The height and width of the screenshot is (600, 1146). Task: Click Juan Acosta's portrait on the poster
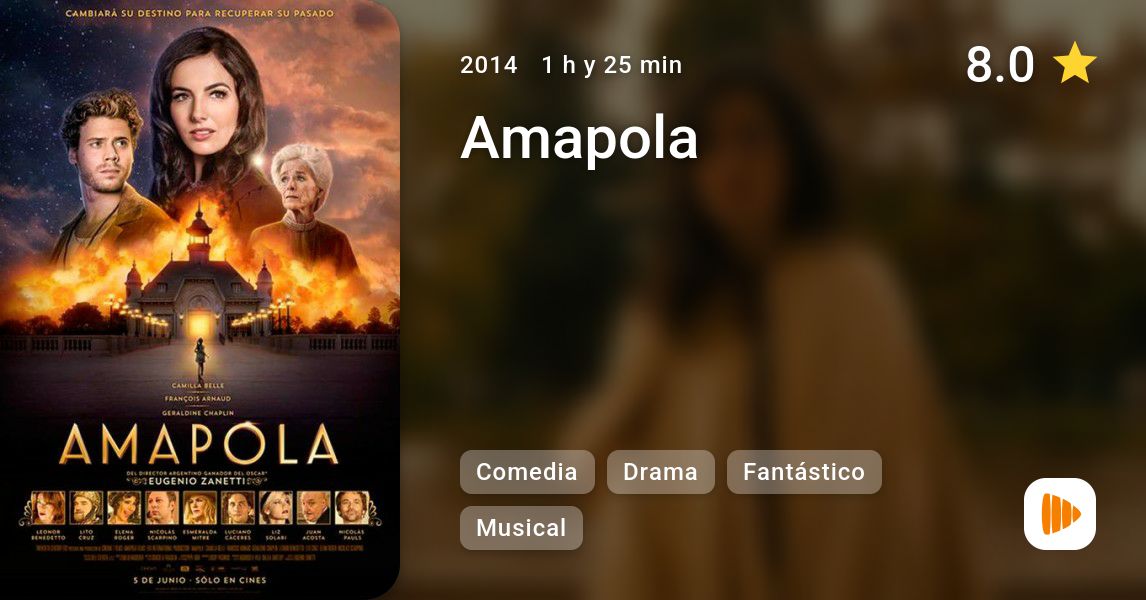tap(314, 508)
